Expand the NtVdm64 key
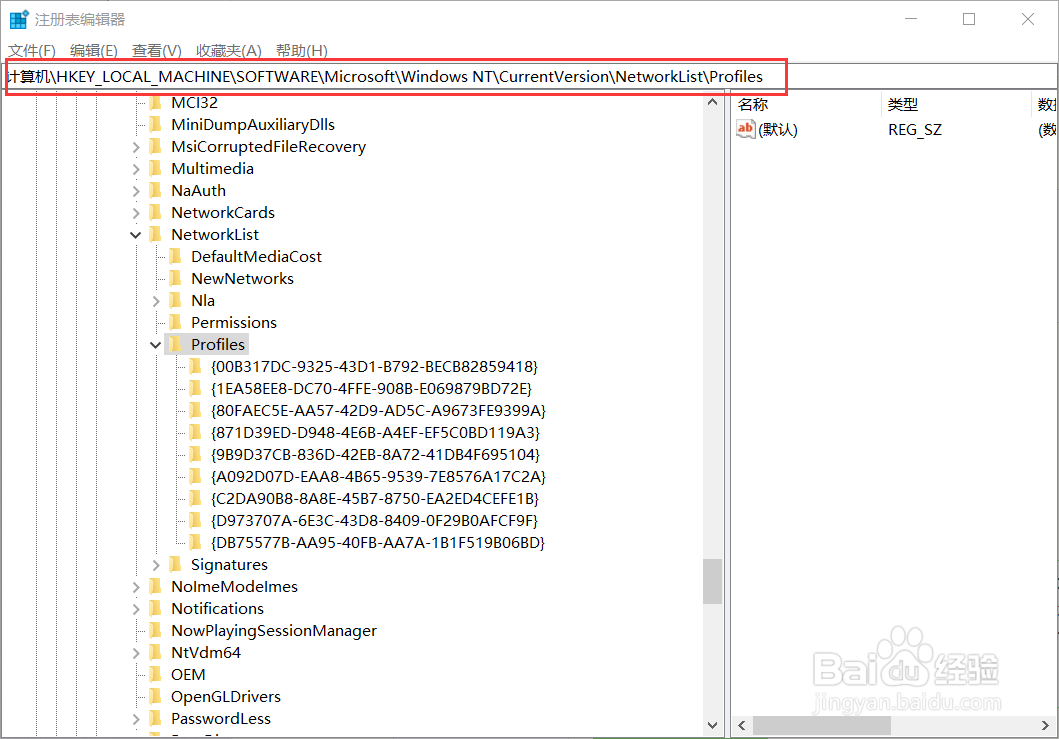The image size is (1059, 739). (x=136, y=653)
